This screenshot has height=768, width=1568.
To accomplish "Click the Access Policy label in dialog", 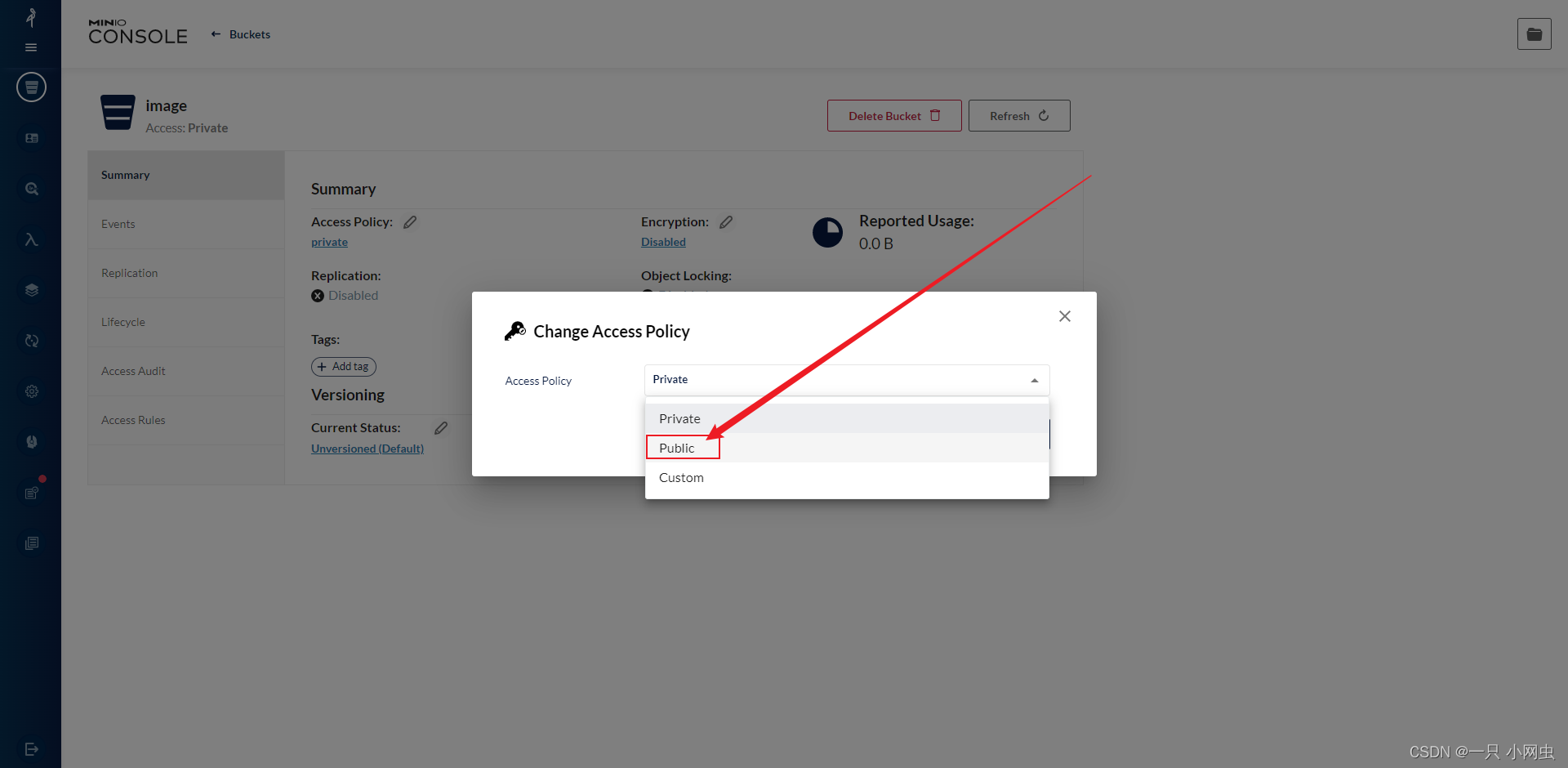I will (x=538, y=381).
